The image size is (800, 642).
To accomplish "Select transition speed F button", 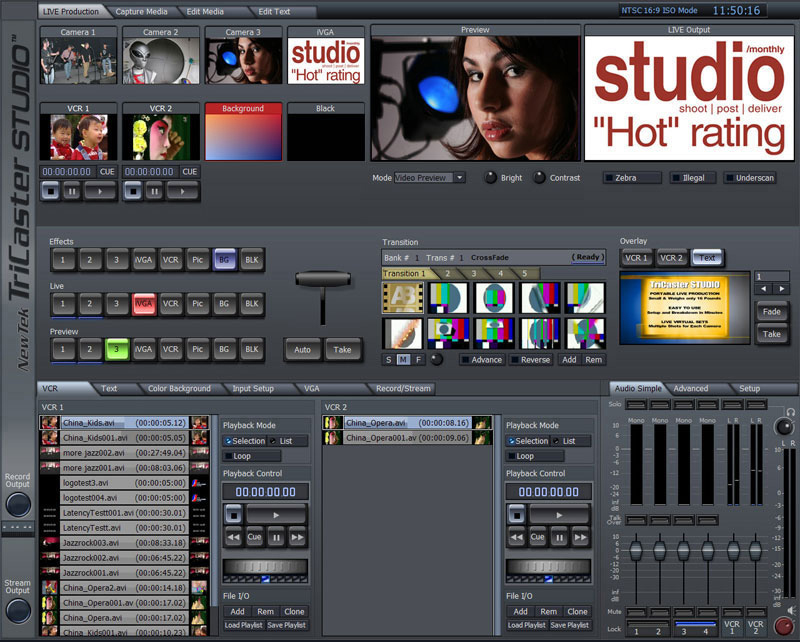I will tap(418, 360).
